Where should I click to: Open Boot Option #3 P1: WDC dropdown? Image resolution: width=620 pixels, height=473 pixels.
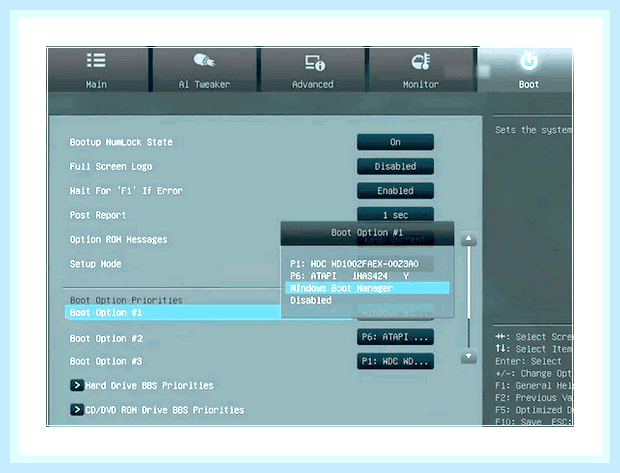(395, 361)
